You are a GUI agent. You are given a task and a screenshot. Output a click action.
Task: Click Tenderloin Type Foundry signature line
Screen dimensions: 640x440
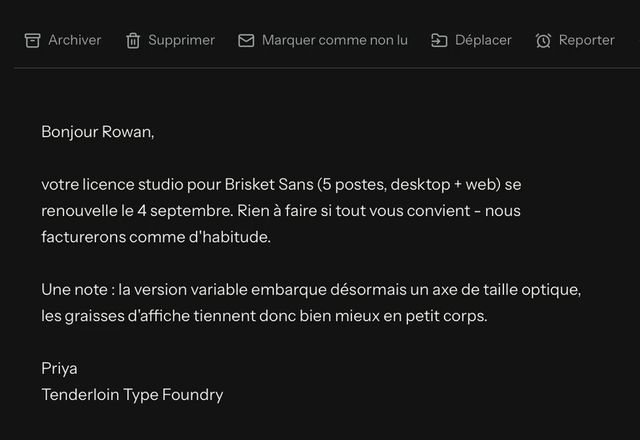[132, 395]
